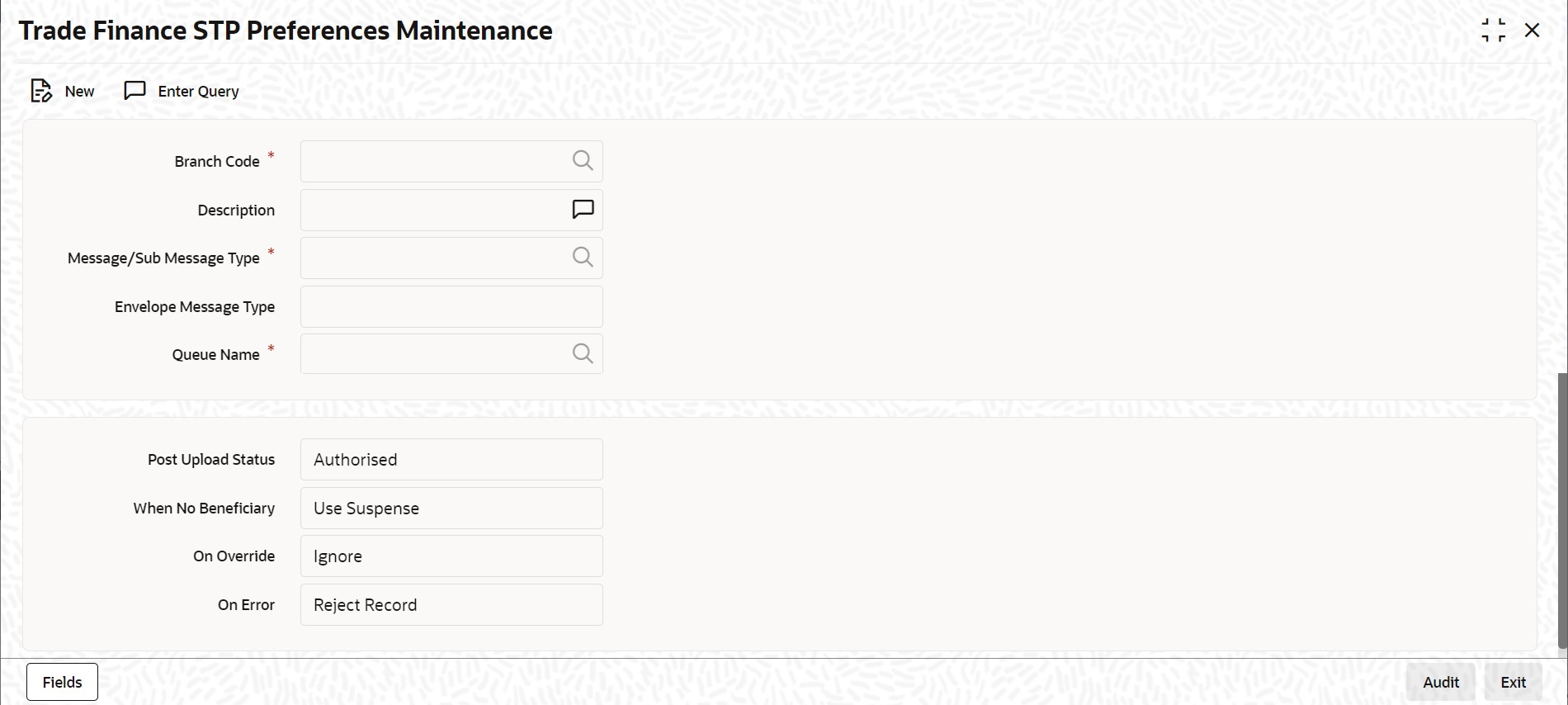The height and width of the screenshot is (705, 1568).
Task: Focus the Branch Code input field
Action: click(433, 161)
